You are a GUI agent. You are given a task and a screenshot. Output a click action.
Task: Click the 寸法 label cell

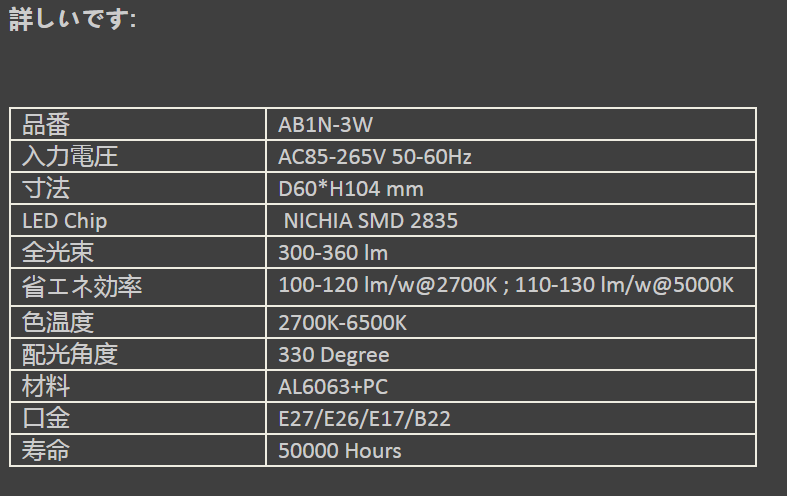coord(46,188)
